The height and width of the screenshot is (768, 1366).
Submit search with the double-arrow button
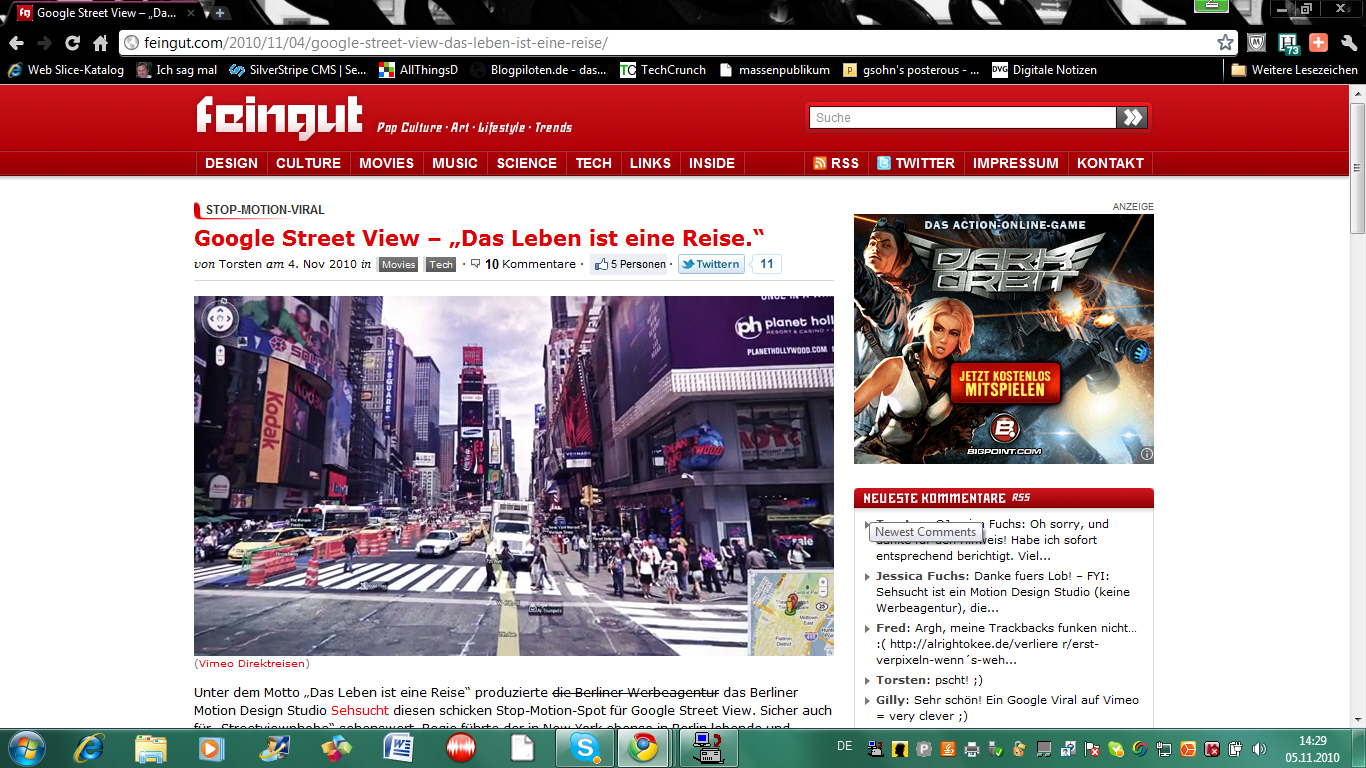tap(1132, 117)
